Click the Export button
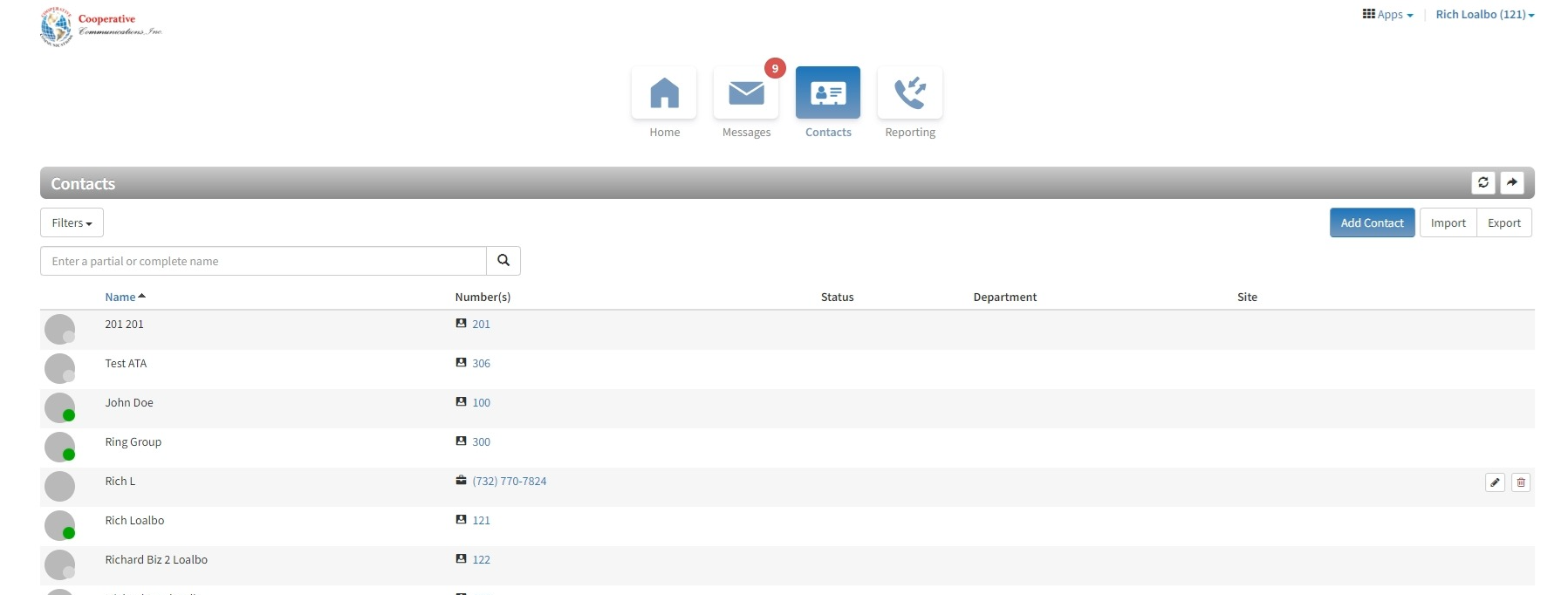 1503,222
